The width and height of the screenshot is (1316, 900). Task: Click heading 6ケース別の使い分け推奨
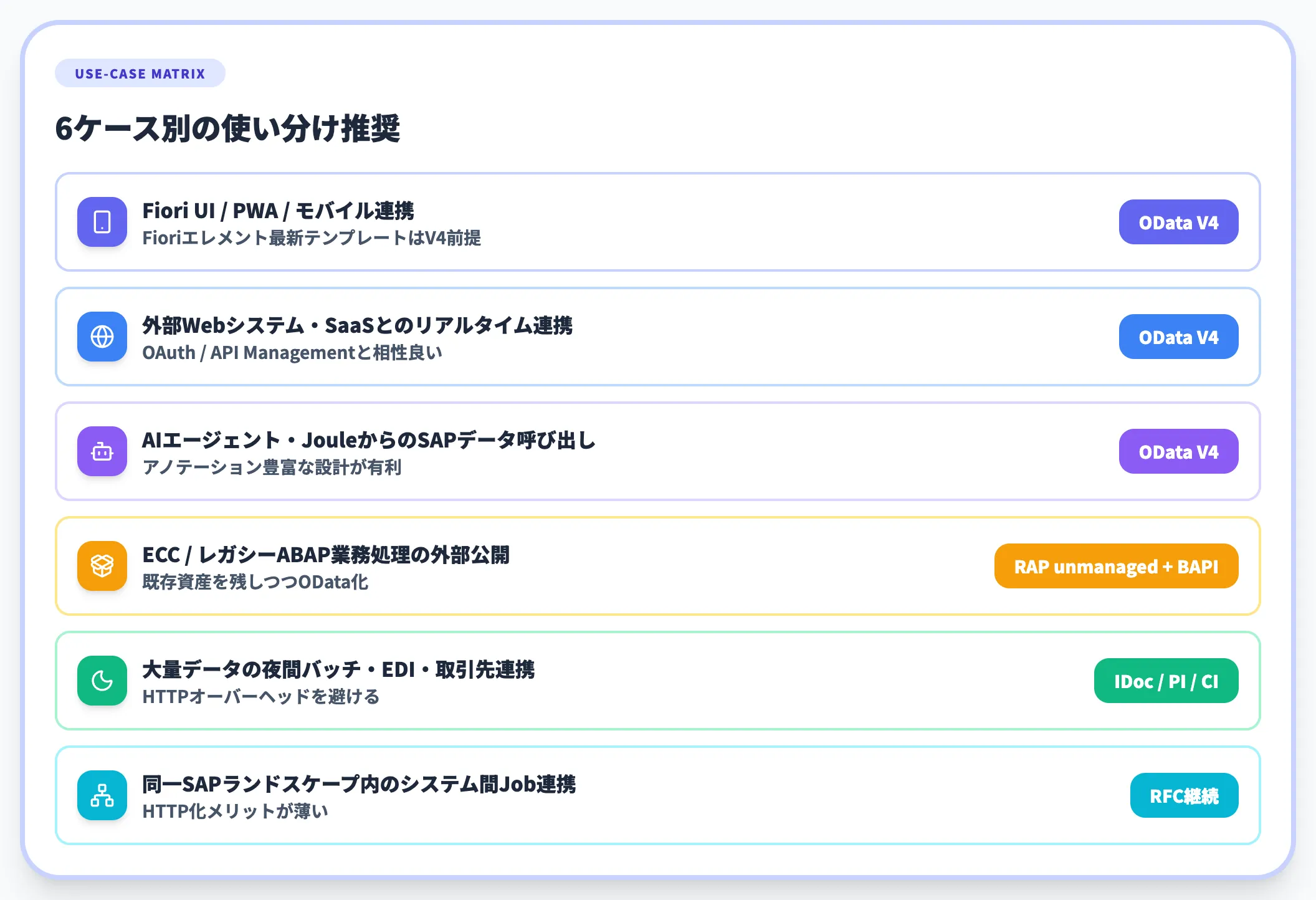227,128
